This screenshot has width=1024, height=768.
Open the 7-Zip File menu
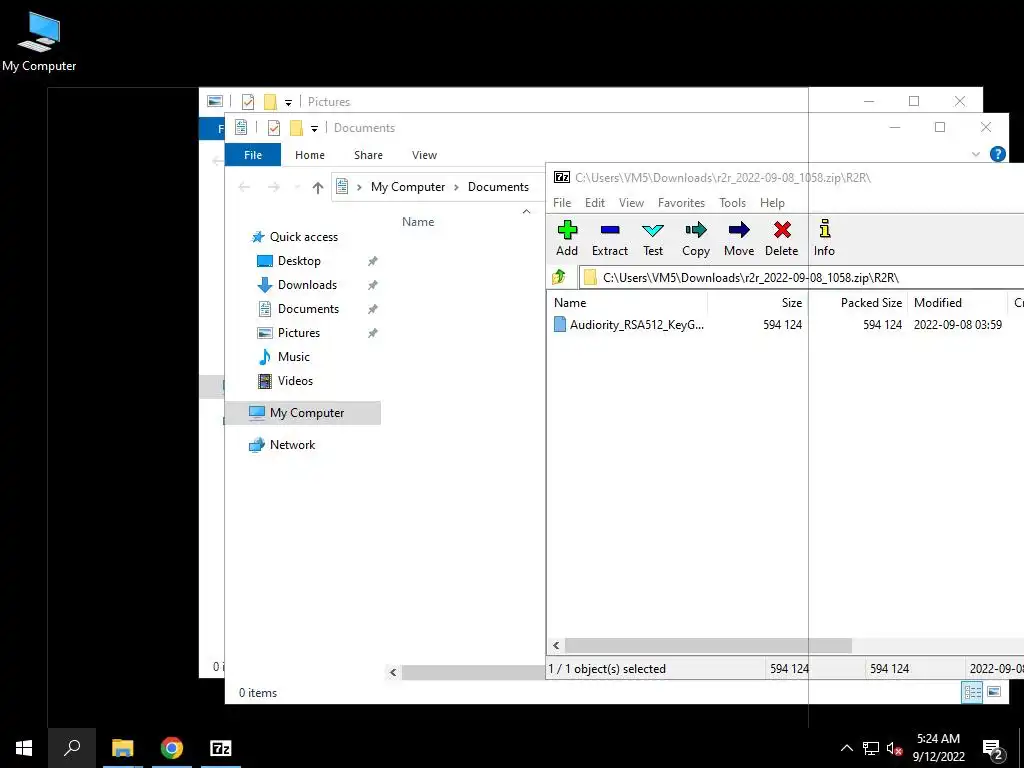(x=562, y=203)
